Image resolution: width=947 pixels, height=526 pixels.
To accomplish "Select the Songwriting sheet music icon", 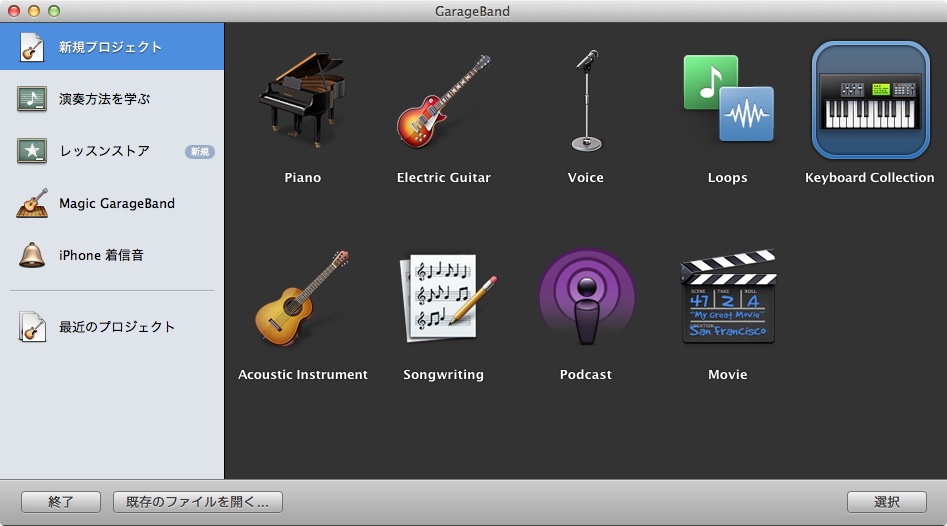I will point(448,298).
